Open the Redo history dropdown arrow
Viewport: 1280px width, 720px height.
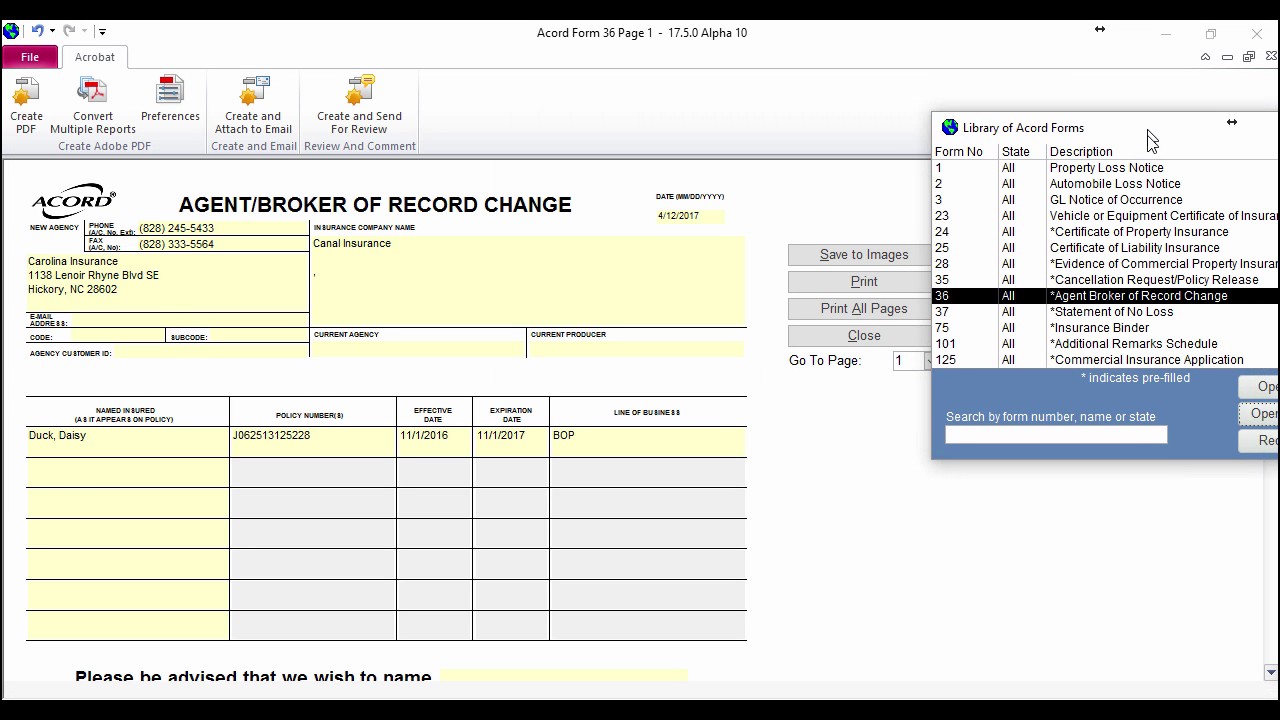click(85, 32)
